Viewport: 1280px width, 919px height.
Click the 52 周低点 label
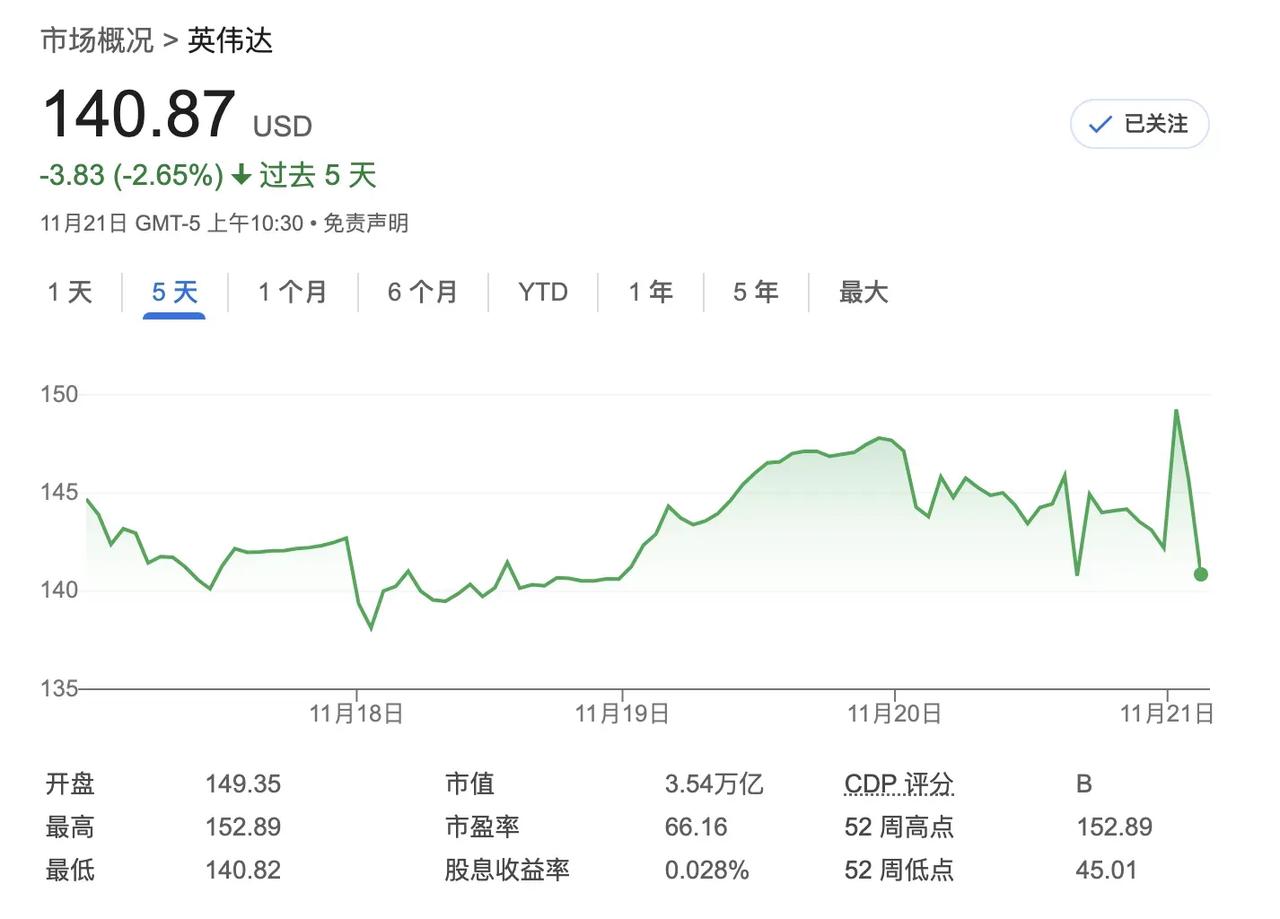pyautogui.click(x=899, y=871)
